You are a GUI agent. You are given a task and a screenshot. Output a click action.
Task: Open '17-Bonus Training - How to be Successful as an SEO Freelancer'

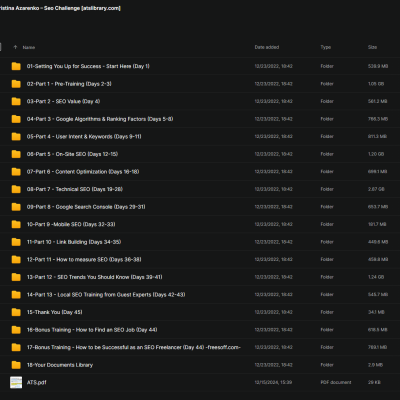(134, 347)
